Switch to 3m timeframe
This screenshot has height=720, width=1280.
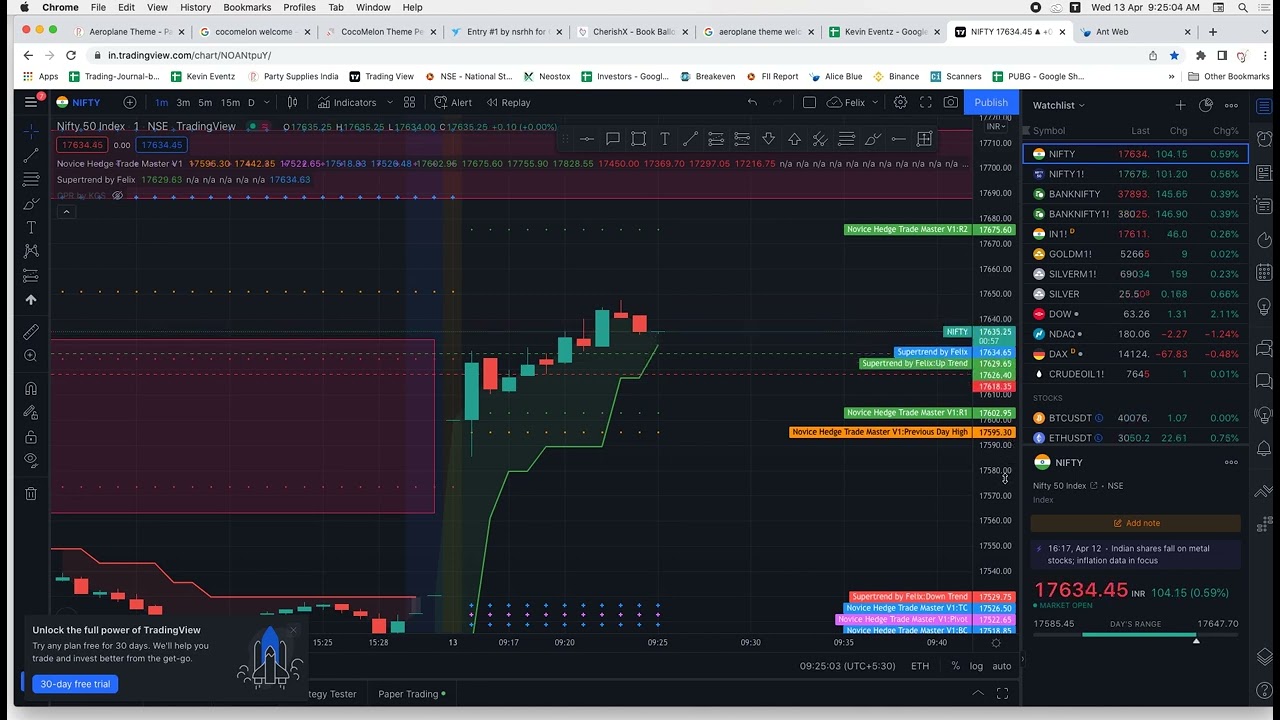point(183,102)
